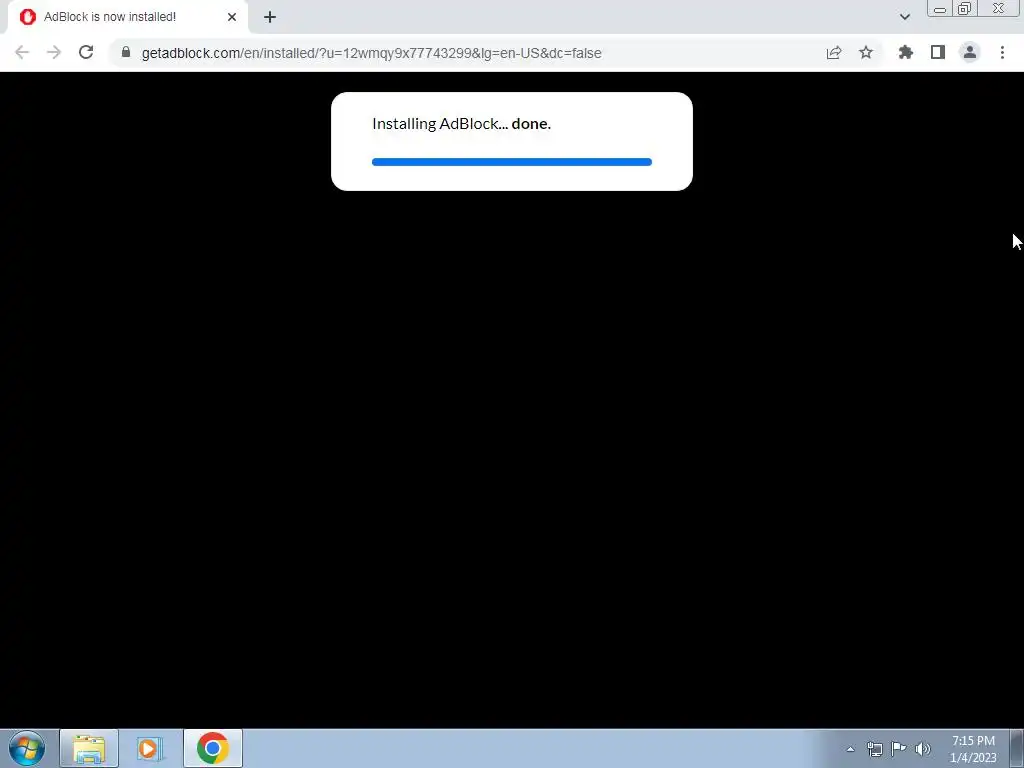
Task: Open a new tab
Action: point(270,17)
